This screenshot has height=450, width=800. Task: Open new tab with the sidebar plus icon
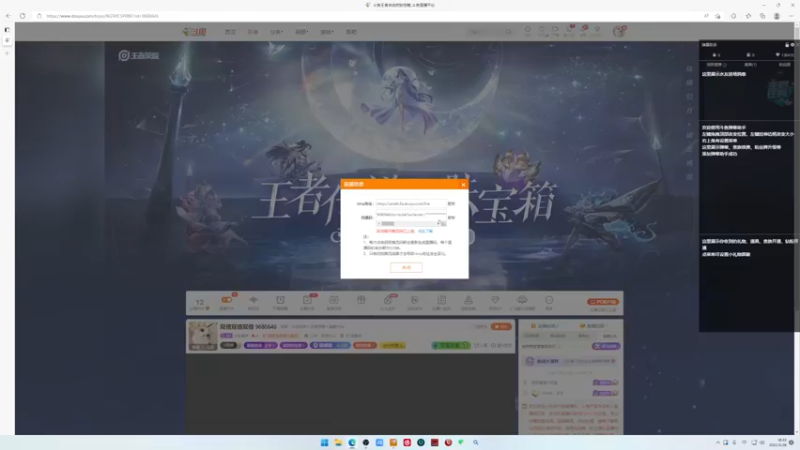pos(7,53)
